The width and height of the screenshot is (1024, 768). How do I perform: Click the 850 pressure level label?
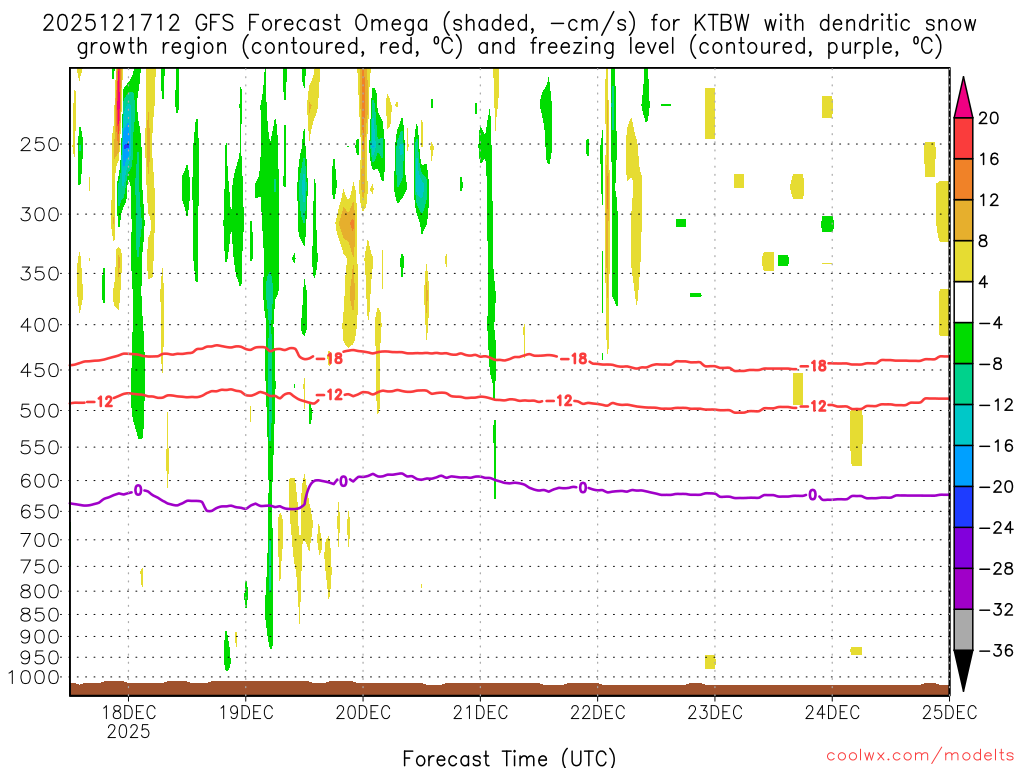pos(40,615)
